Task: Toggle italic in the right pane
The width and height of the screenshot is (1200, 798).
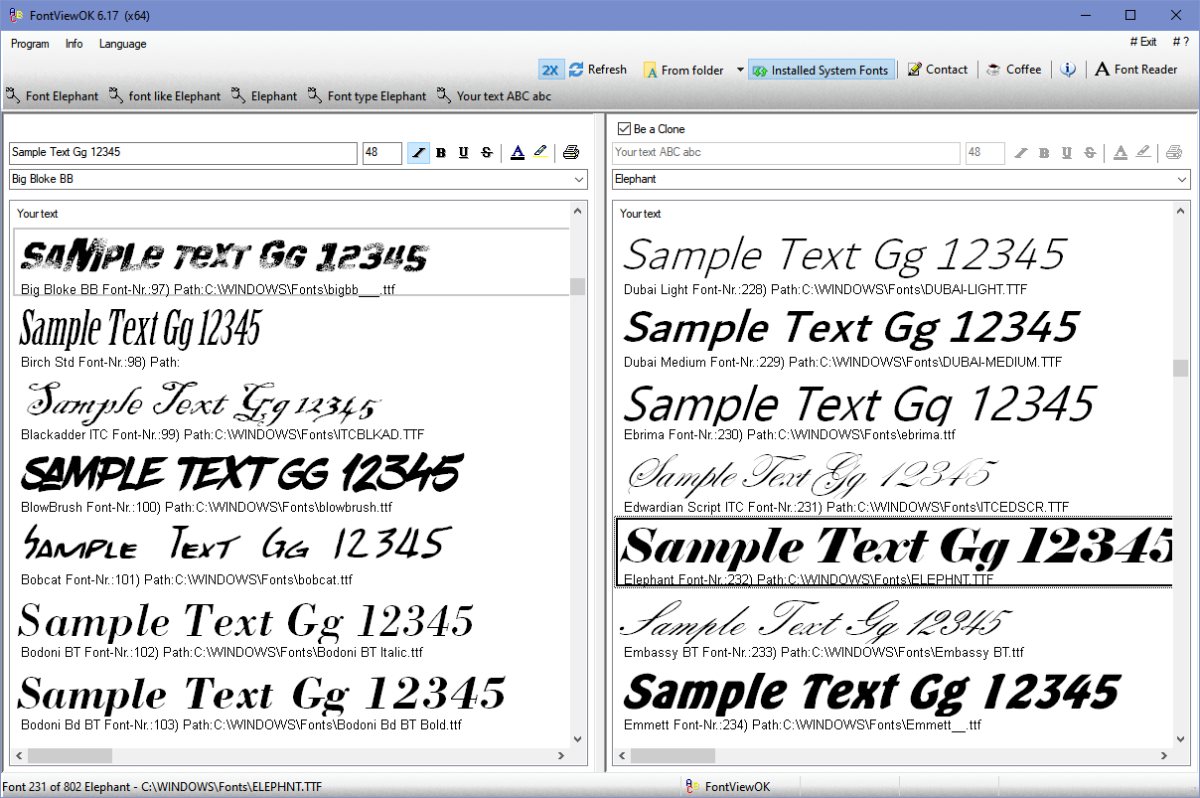Action: click(x=1021, y=153)
